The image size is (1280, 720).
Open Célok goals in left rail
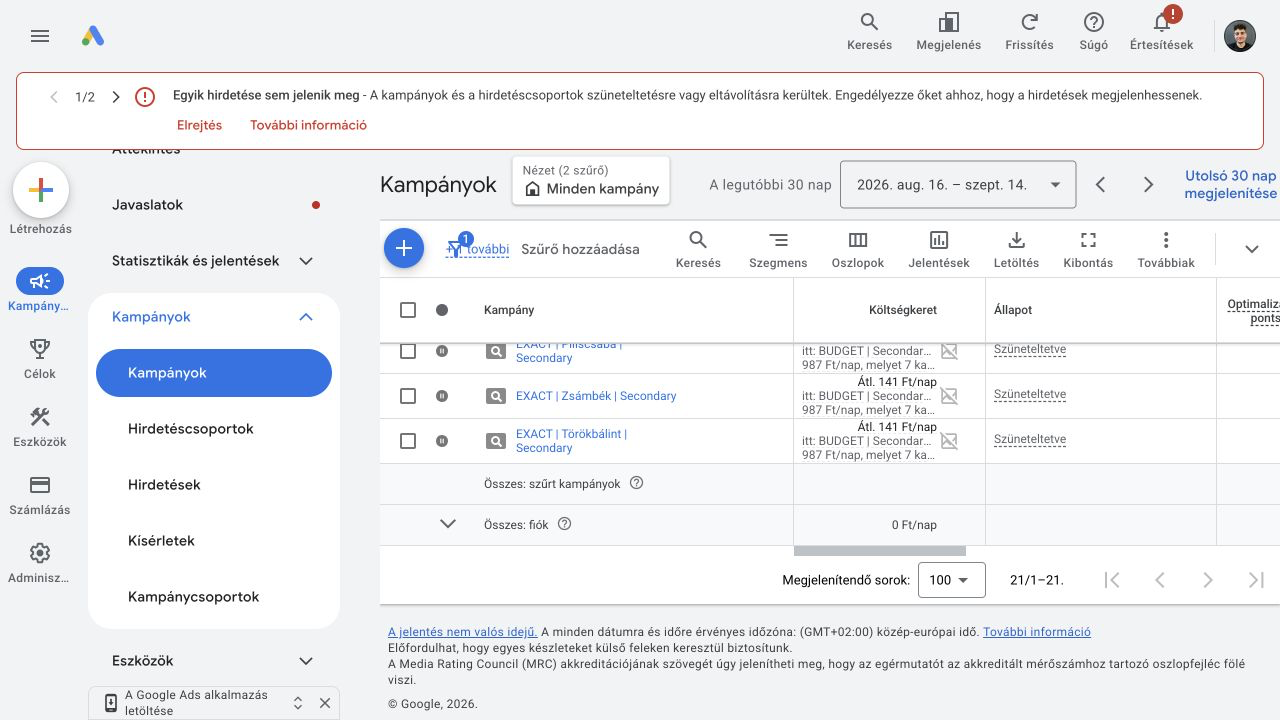click(40, 358)
